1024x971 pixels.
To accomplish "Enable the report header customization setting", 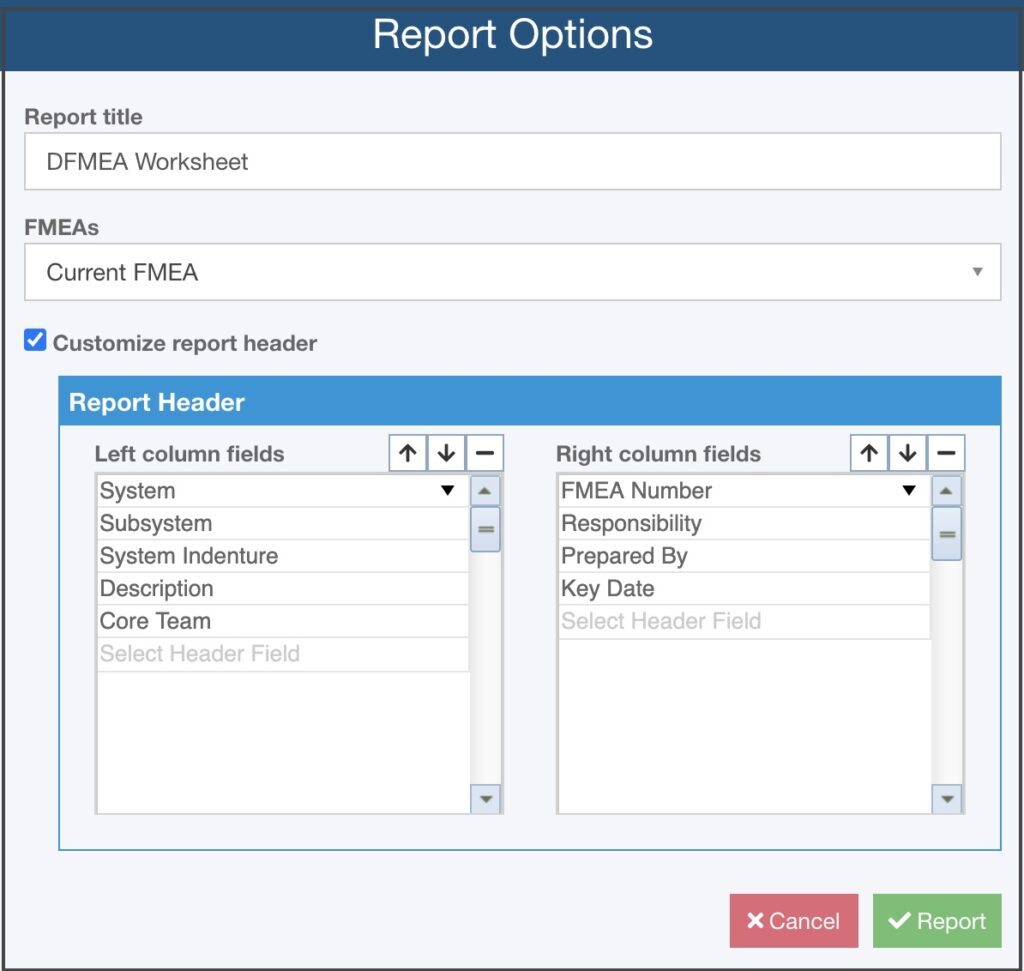I will pyautogui.click(x=35, y=340).
